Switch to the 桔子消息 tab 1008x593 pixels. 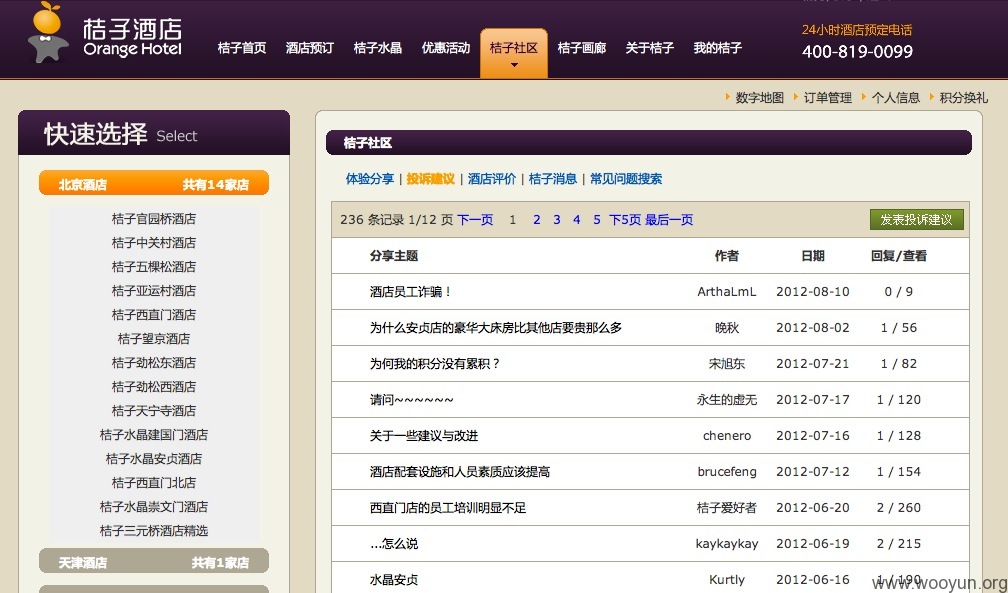[553, 179]
